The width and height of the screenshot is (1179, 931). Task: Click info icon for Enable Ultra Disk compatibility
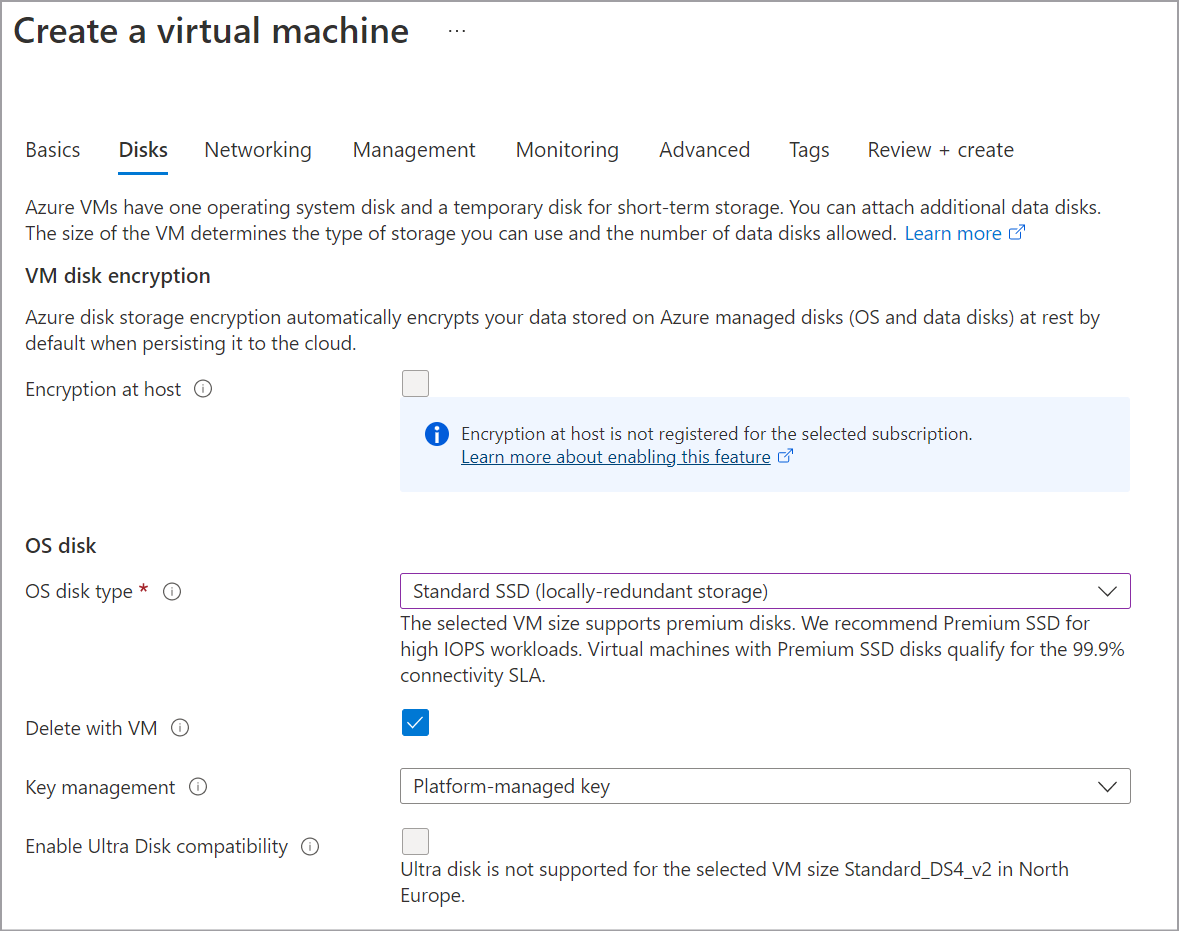coord(310,847)
